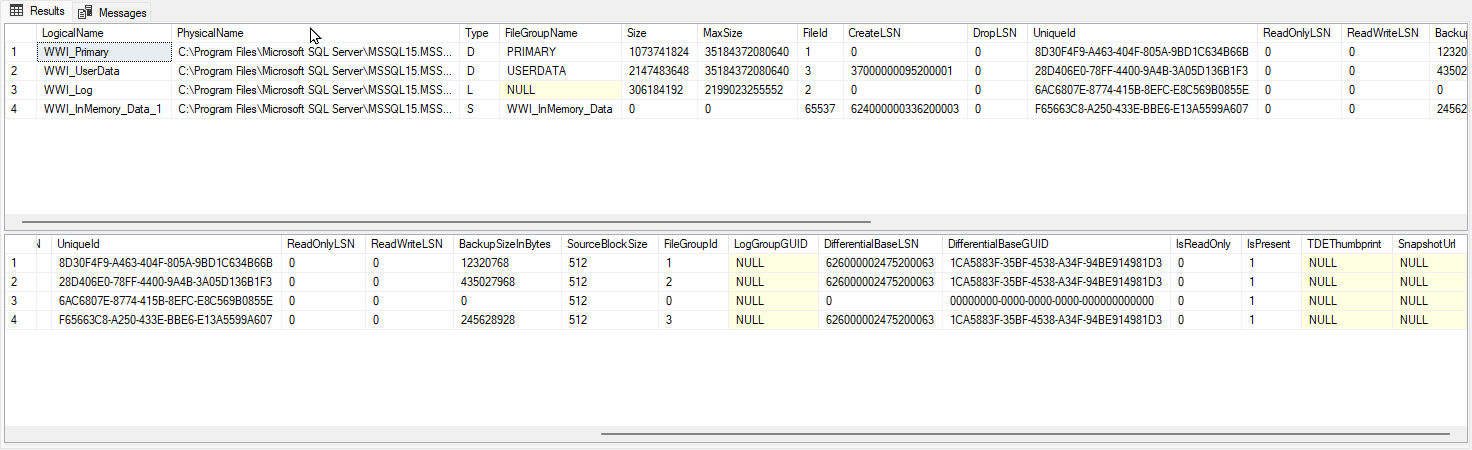1472x450 pixels.
Task: Click the USERDATA filegroup cell
Action: click(x=536, y=71)
